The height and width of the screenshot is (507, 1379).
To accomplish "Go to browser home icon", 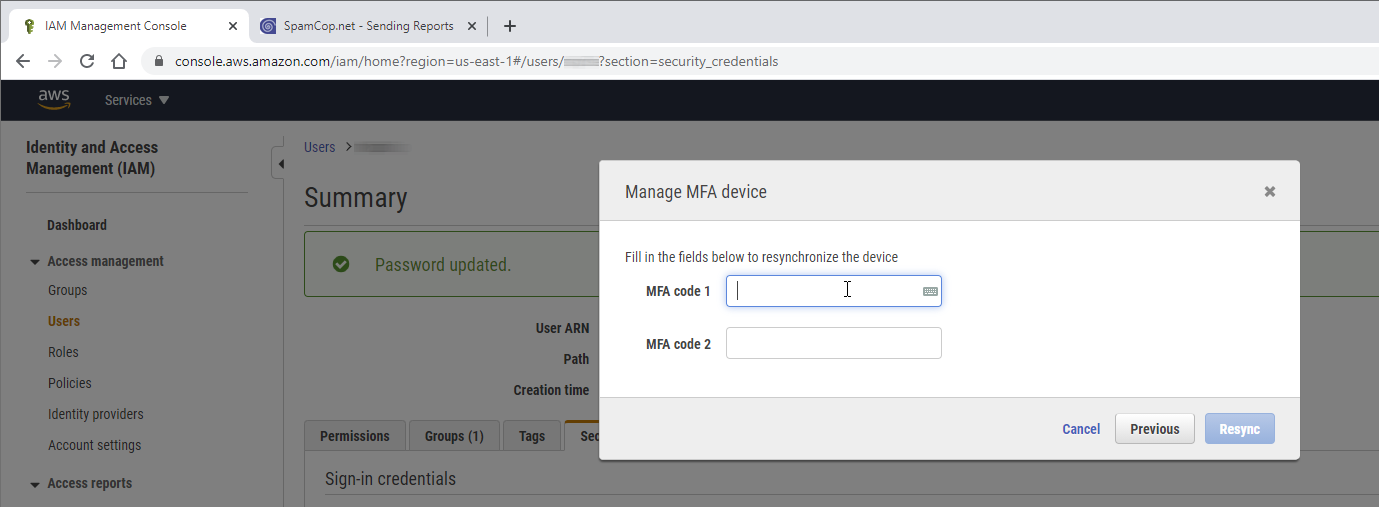I will tap(119, 61).
